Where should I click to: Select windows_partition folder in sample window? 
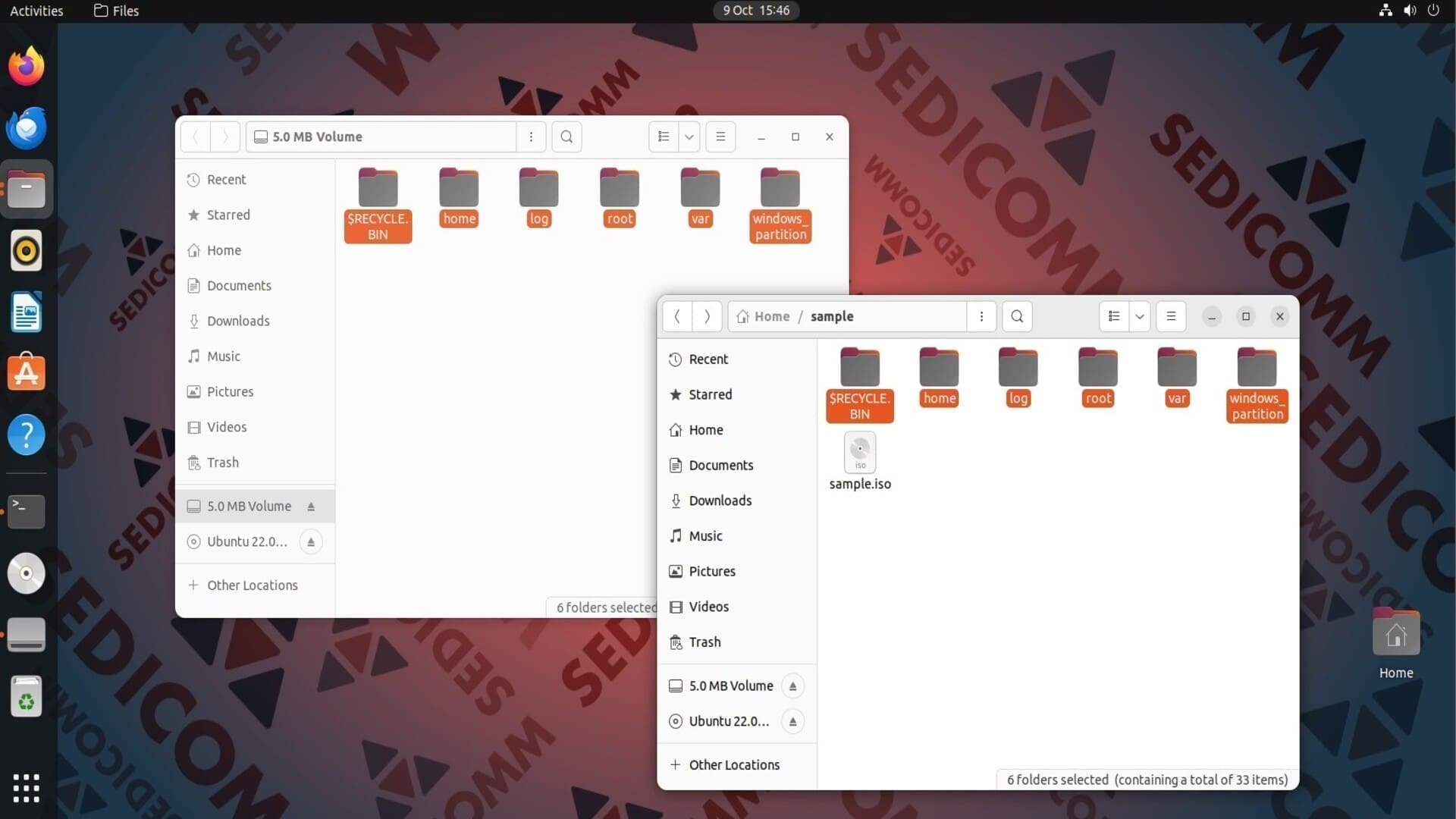[1257, 384]
